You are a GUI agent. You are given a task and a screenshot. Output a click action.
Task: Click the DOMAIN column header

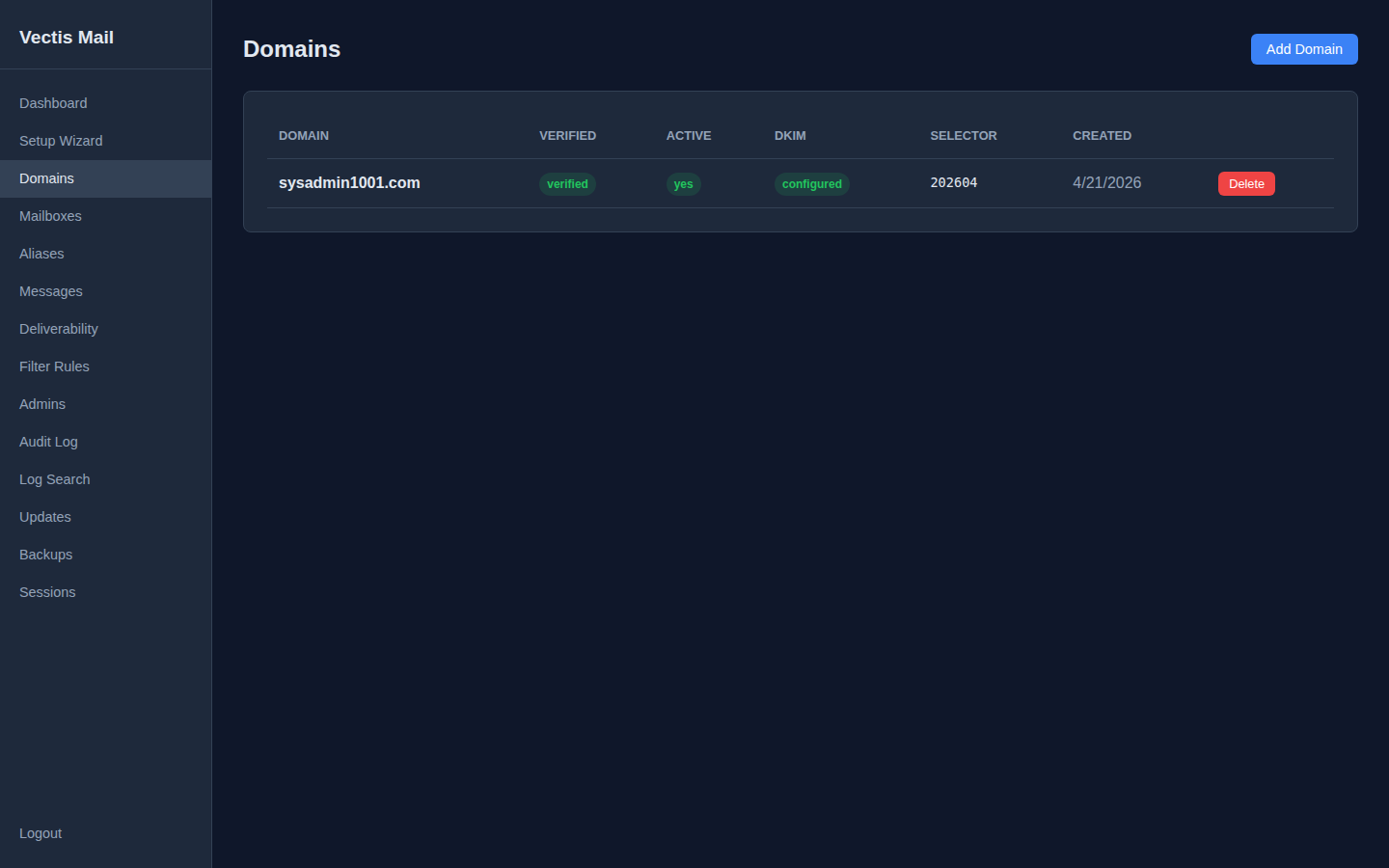[304, 136]
